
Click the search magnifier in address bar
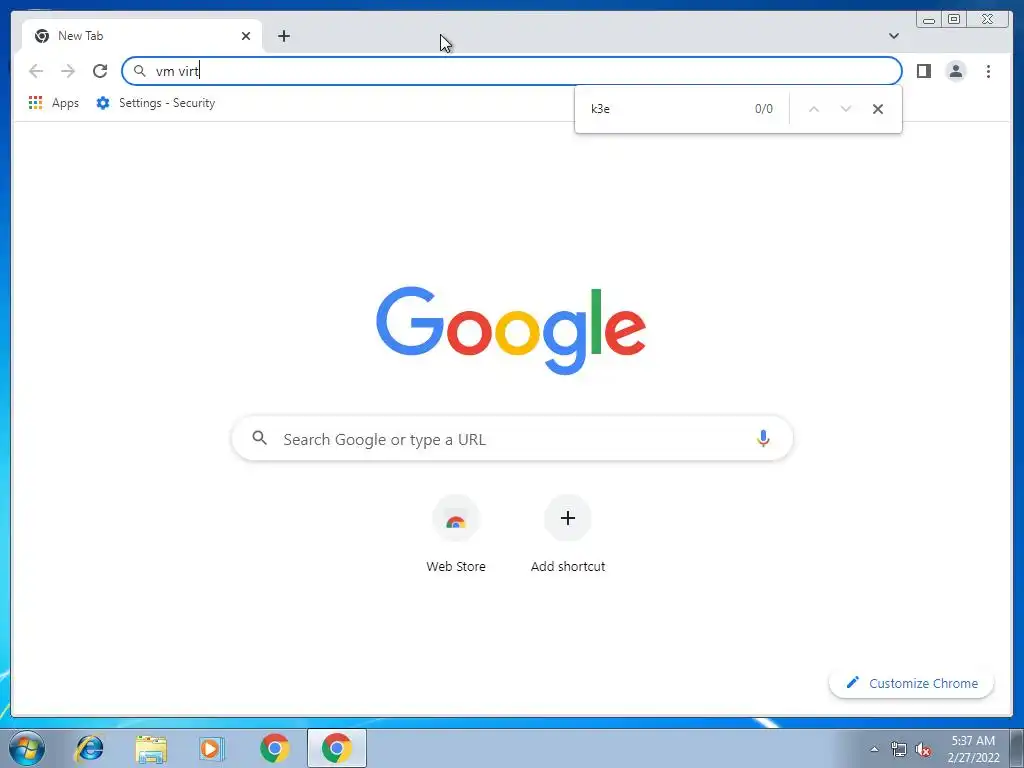pyautogui.click(x=140, y=71)
